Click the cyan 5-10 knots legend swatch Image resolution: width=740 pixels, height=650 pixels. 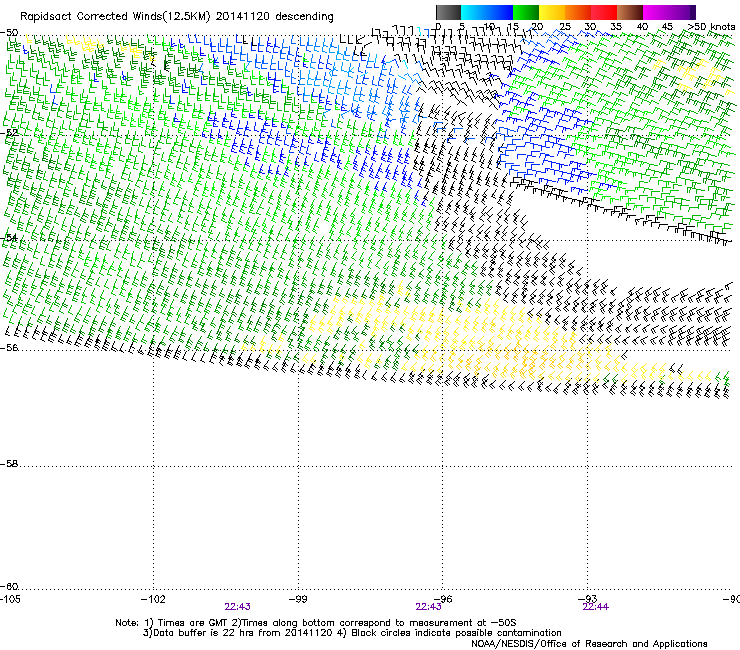(x=474, y=12)
